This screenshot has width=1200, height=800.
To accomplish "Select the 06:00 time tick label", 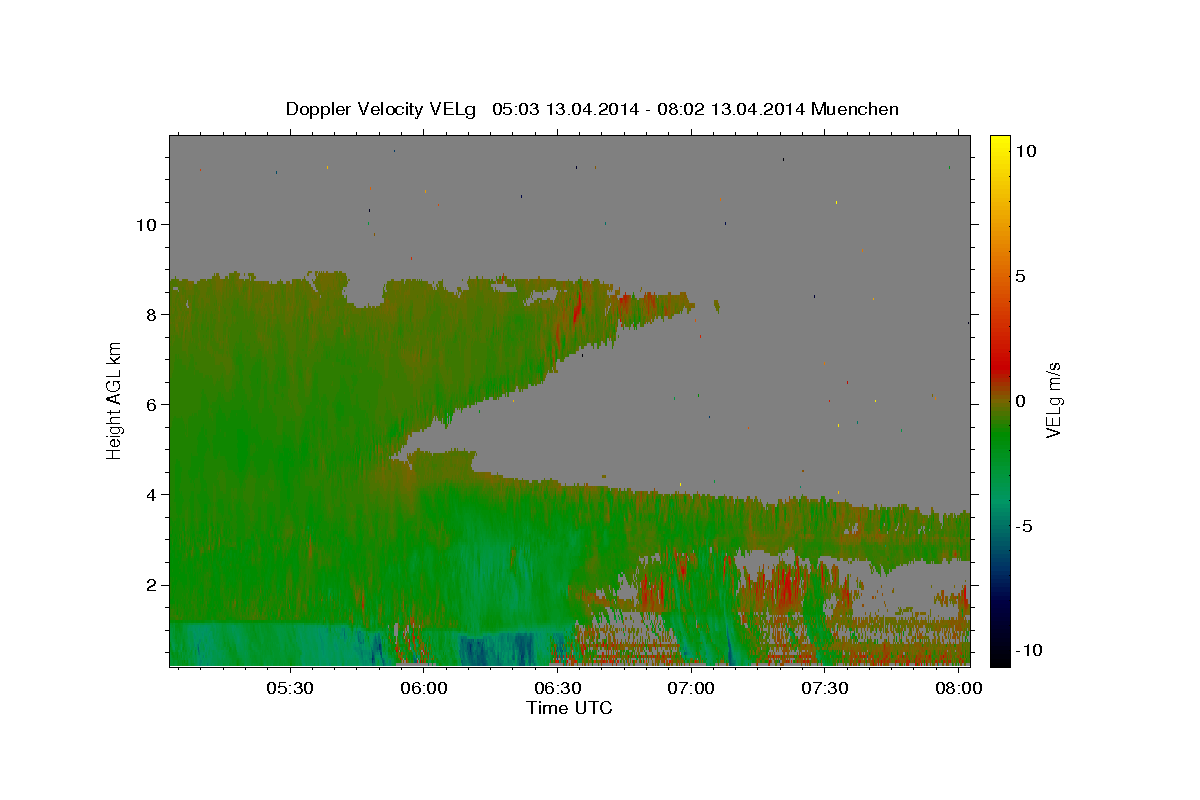I will click(x=424, y=689).
